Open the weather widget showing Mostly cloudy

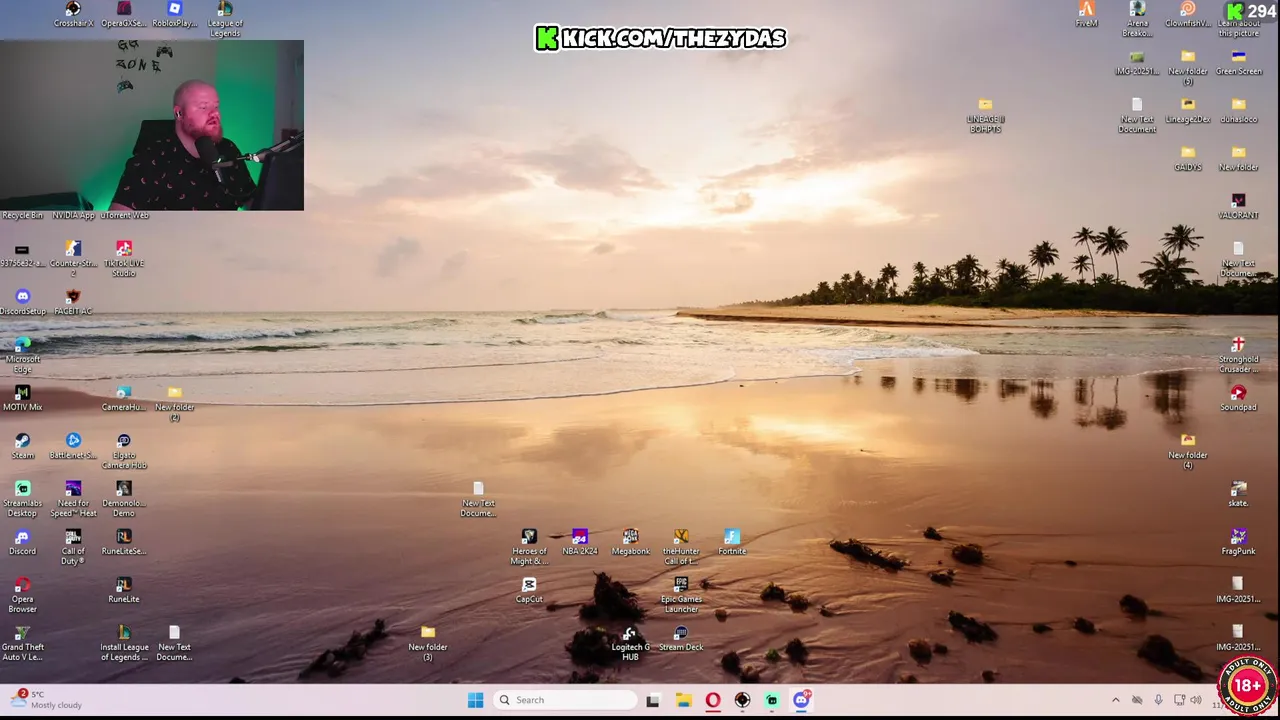(46, 699)
